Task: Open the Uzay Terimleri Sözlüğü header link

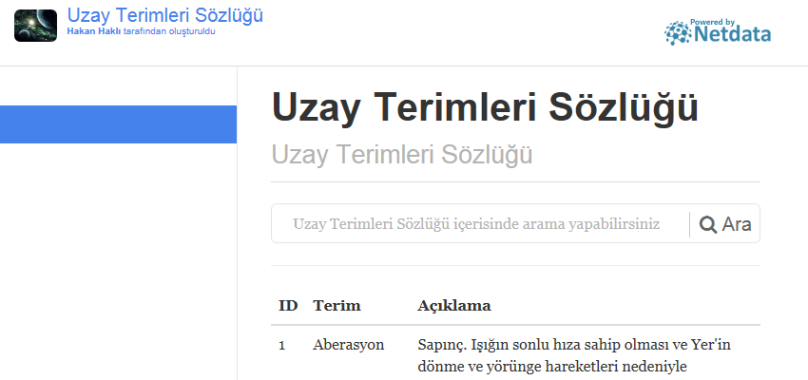Action: tap(165, 15)
